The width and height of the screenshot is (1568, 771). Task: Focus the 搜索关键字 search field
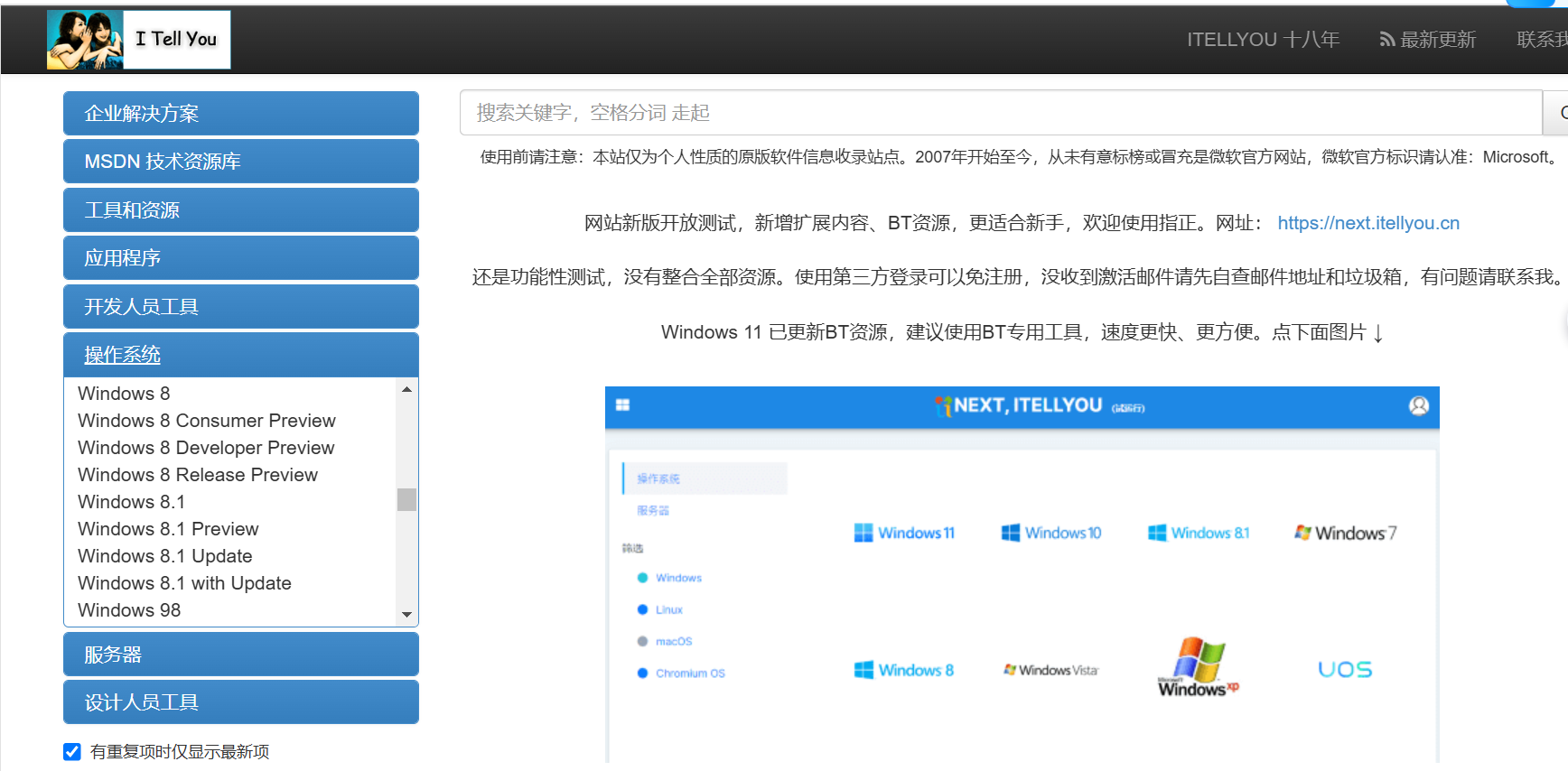tap(1001, 113)
